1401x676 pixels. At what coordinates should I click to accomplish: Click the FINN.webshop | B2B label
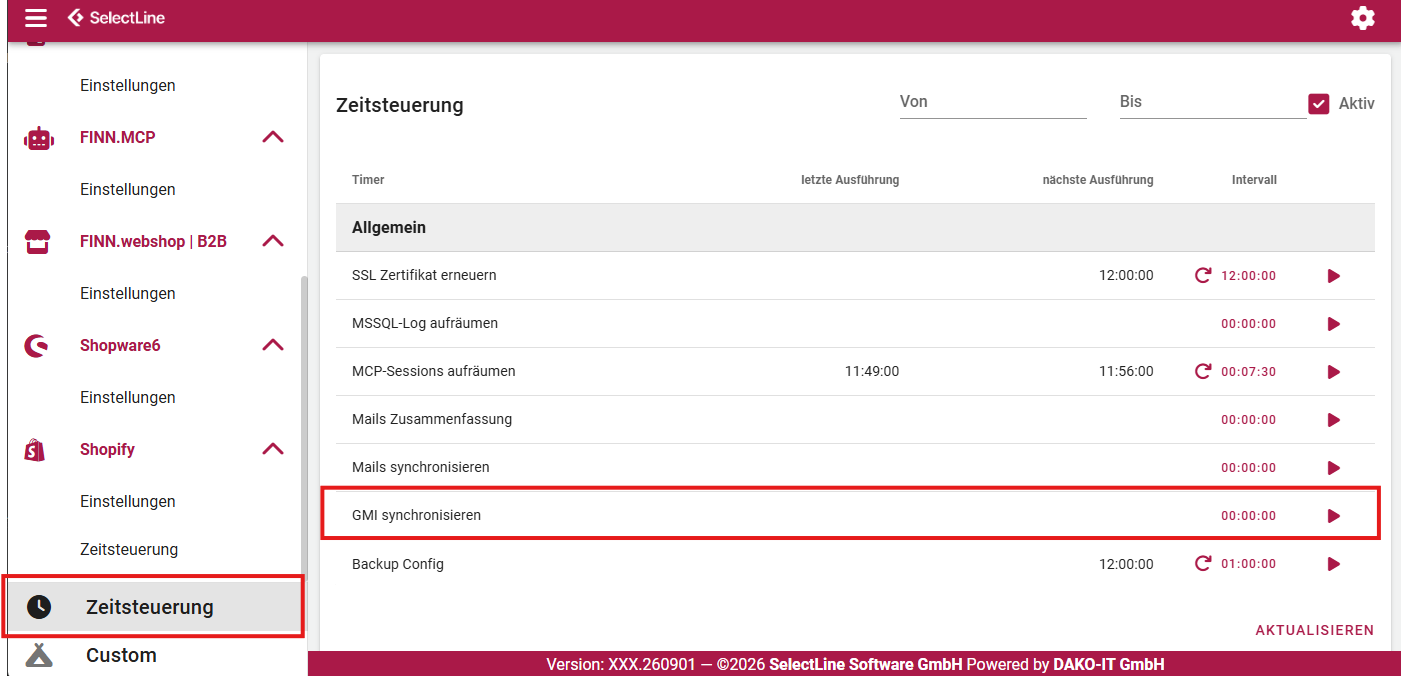(153, 241)
